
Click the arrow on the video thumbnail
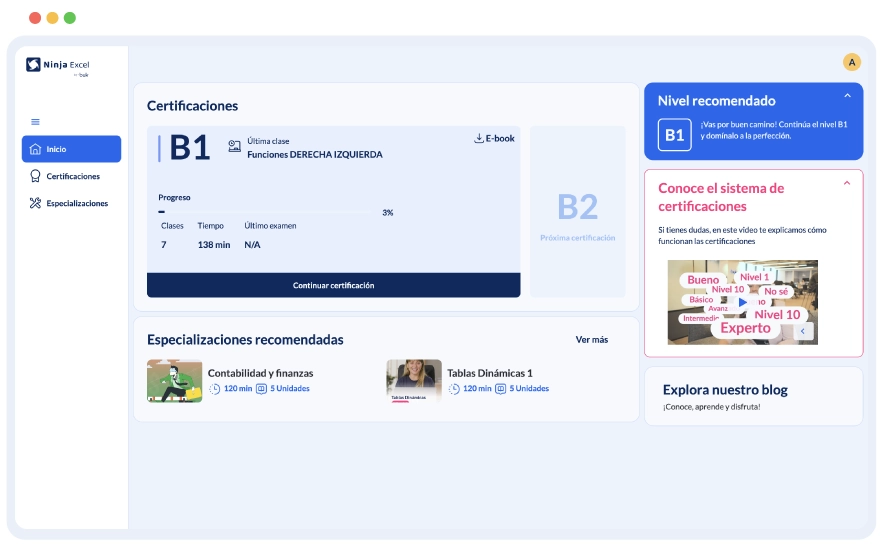click(x=804, y=329)
